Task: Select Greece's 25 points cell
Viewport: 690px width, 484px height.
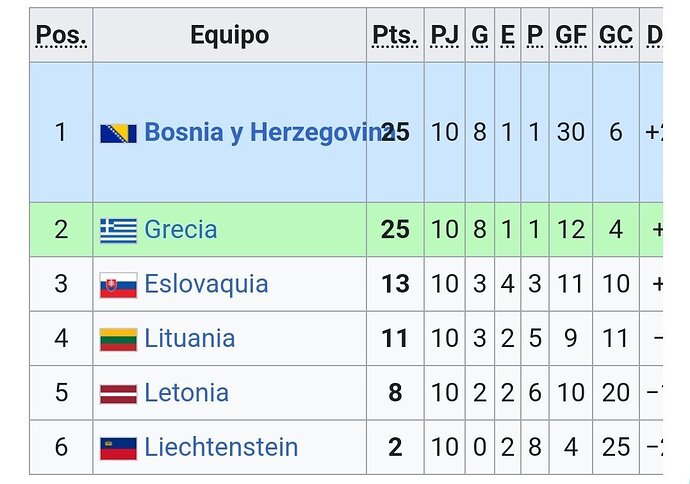Action: pyautogui.click(x=395, y=230)
